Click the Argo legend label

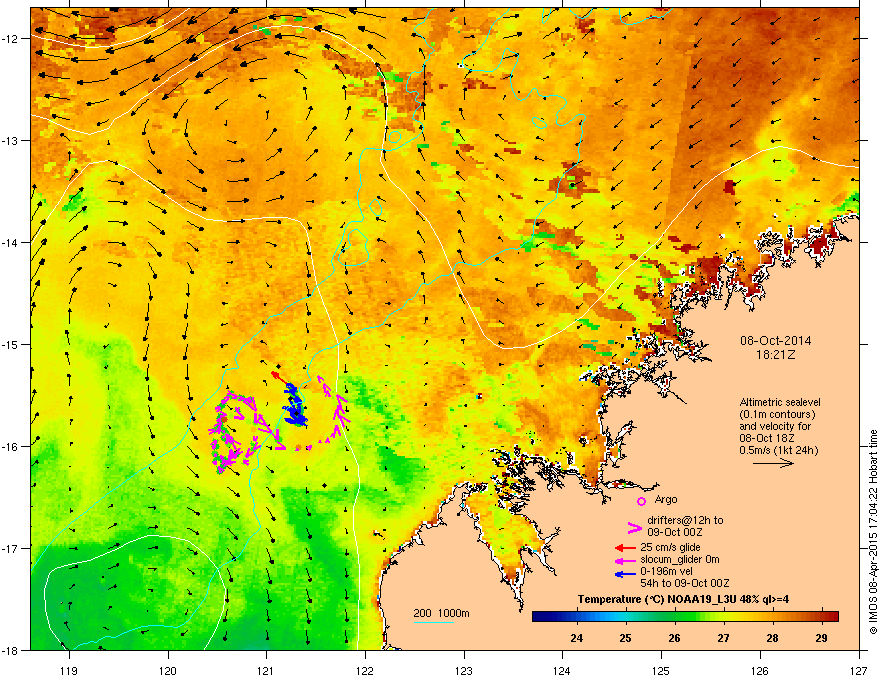(x=666, y=499)
